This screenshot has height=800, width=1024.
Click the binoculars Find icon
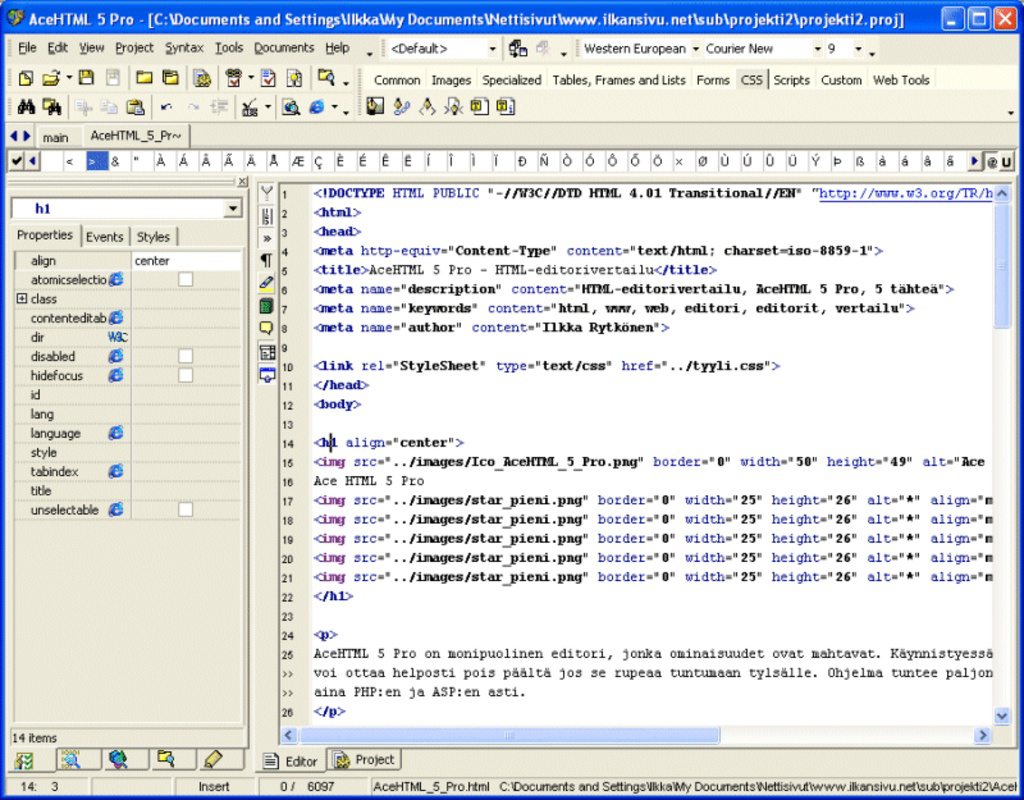coord(26,106)
